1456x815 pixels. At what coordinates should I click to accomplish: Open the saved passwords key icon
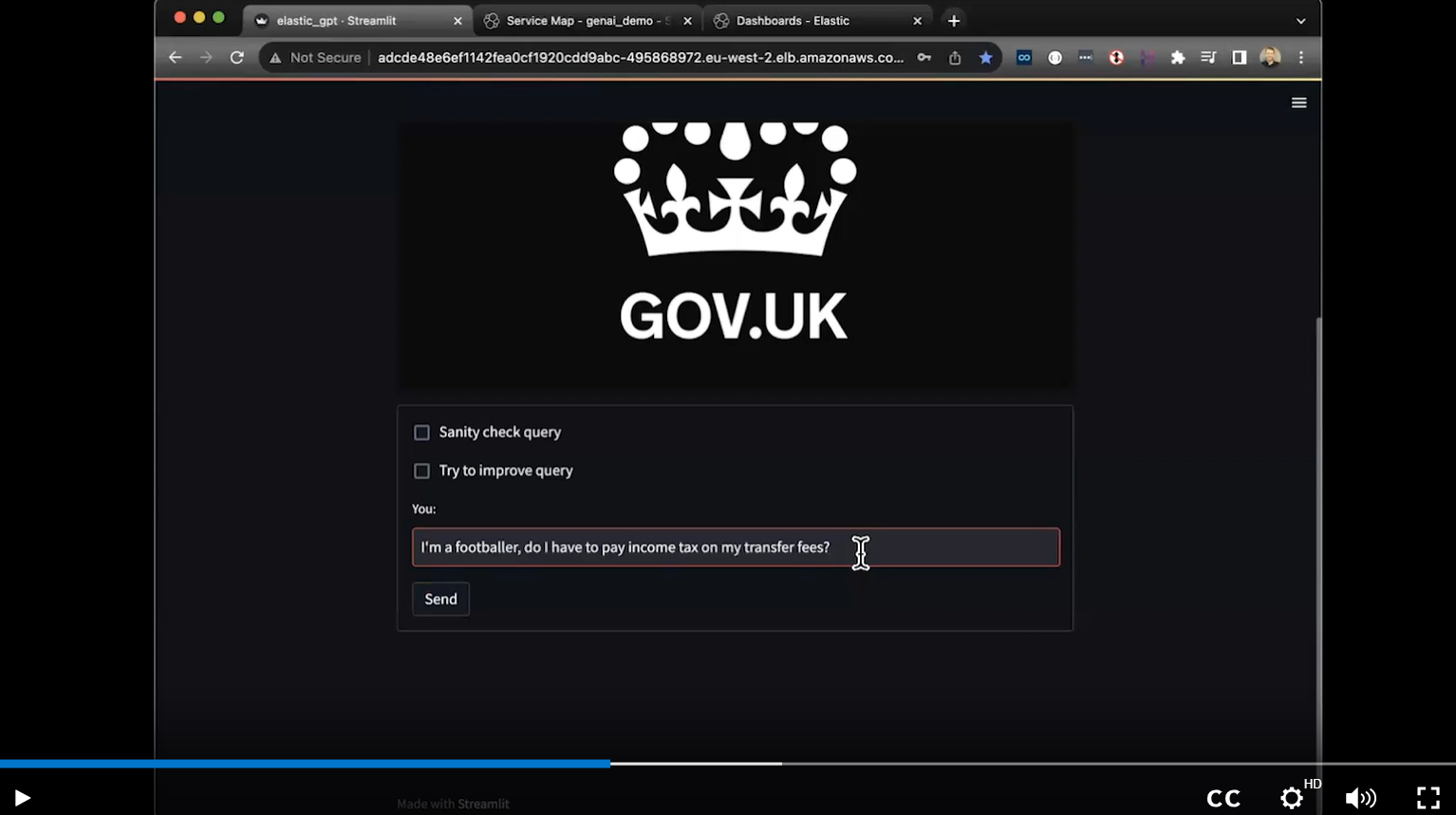click(x=924, y=58)
